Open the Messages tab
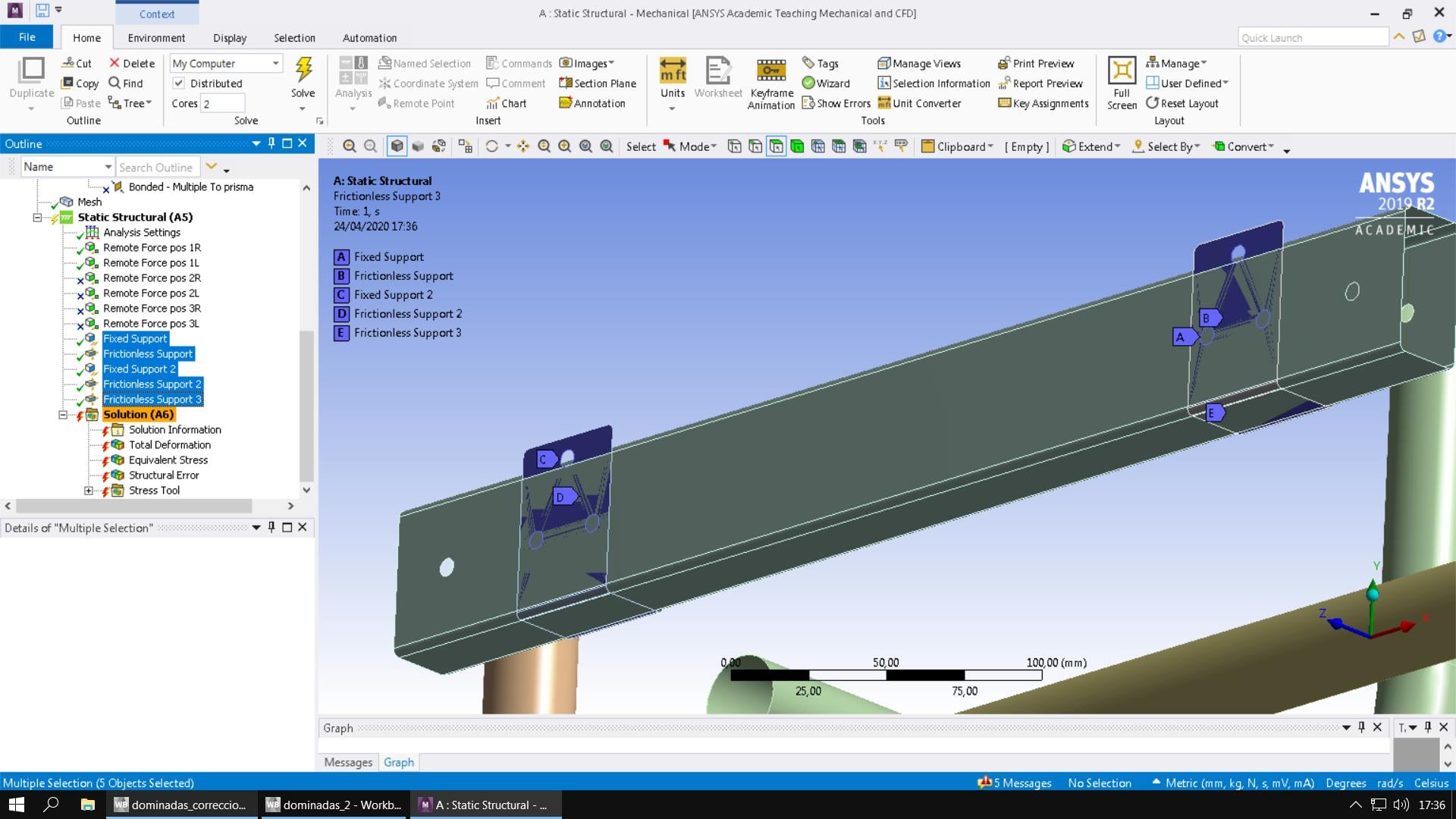1456x819 pixels. [x=348, y=762]
